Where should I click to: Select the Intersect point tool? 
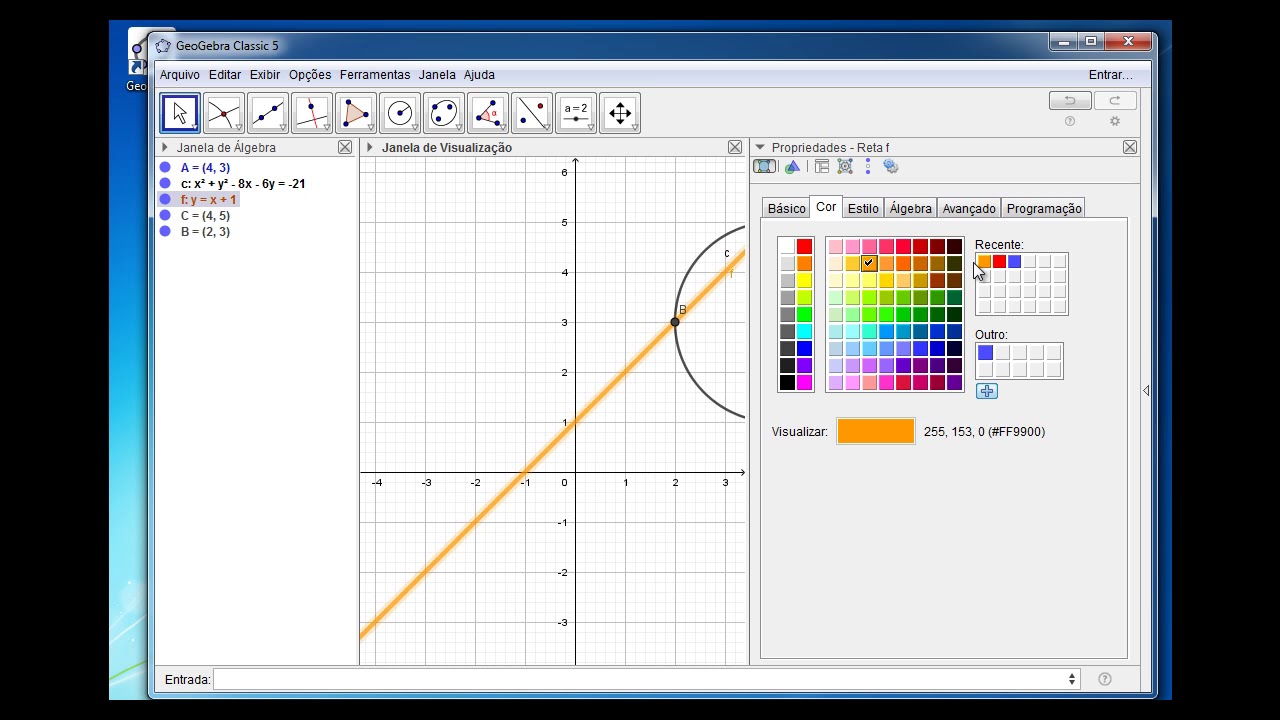pyautogui.click(x=224, y=113)
